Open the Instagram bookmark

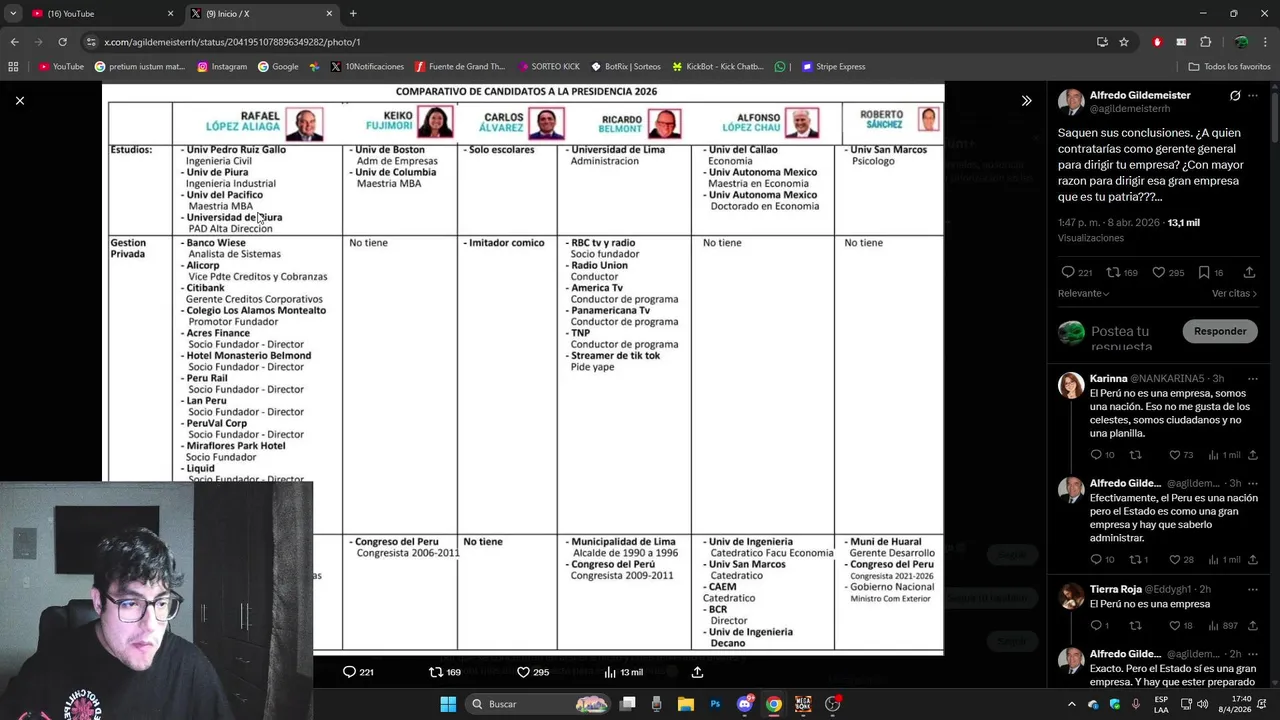tap(222, 67)
